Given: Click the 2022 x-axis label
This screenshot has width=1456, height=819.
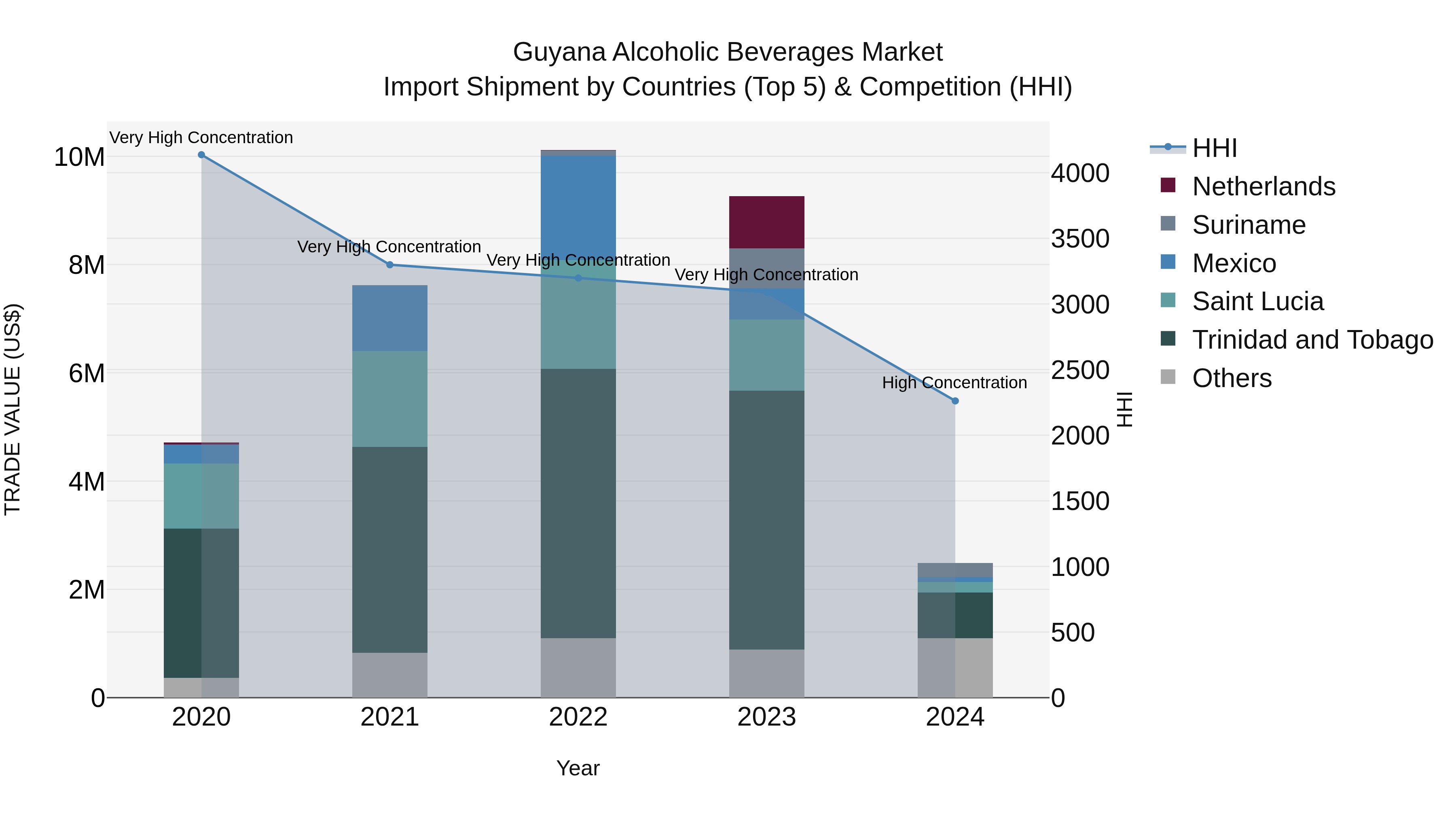Looking at the screenshot, I should pos(578,717).
